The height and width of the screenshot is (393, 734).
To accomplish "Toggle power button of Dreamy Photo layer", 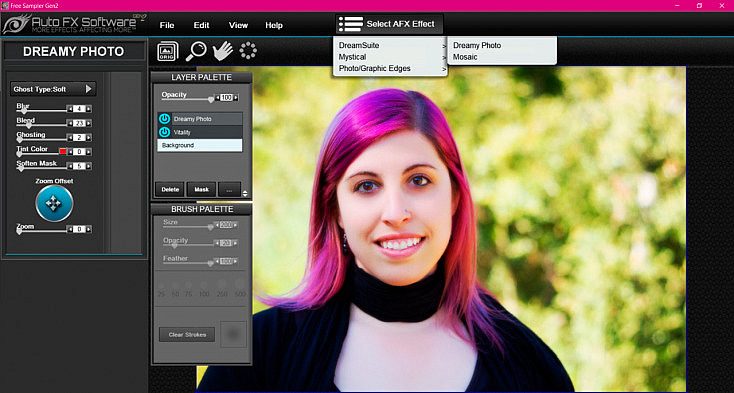I will pos(164,119).
